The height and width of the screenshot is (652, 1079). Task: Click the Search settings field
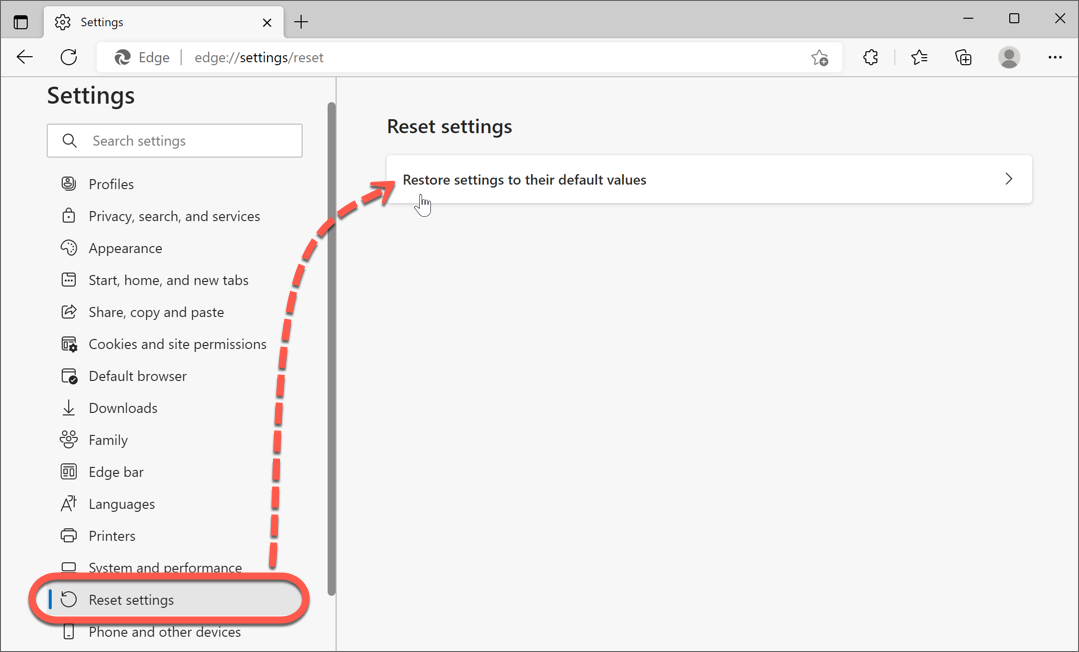174,140
